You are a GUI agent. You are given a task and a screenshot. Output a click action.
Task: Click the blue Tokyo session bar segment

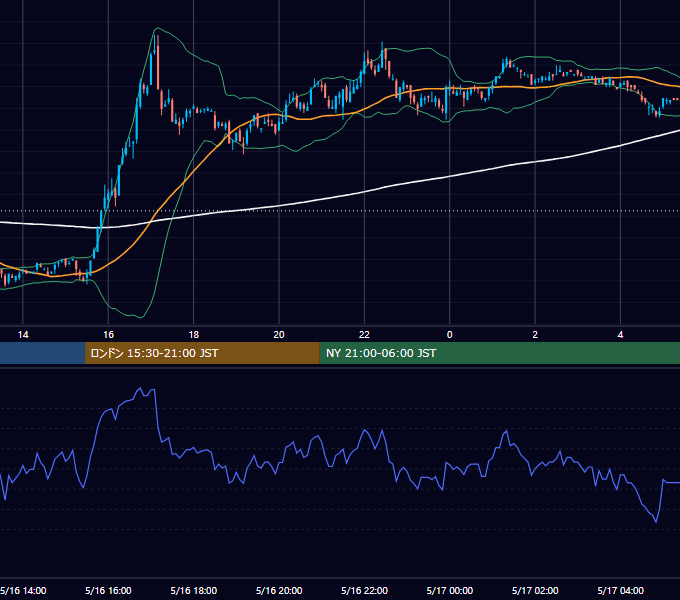click(42, 353)
